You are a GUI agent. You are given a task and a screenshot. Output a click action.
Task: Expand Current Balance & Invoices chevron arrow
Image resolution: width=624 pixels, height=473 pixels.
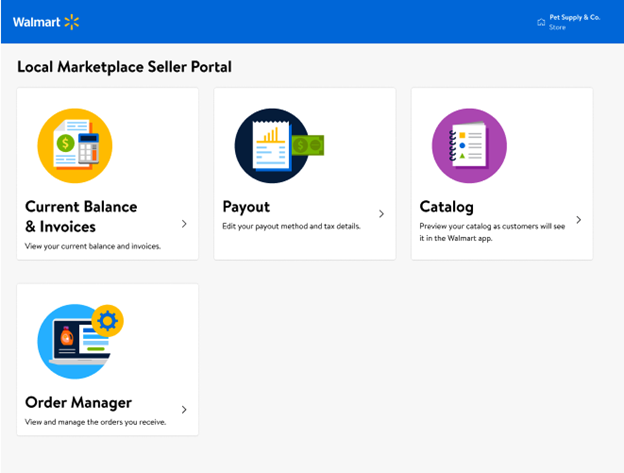click(184, 224)
